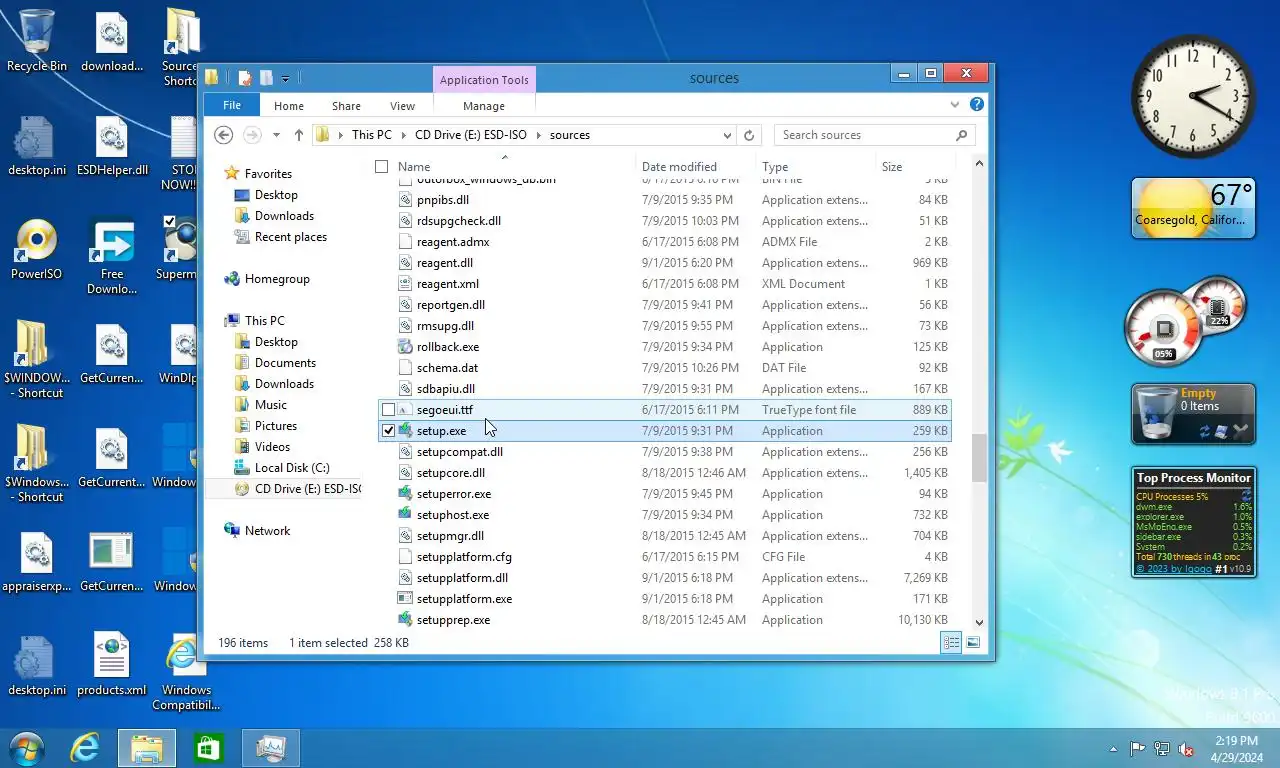1280x768 pixels.
Task: Open address bar history dropdown
Action: (727, 135)
